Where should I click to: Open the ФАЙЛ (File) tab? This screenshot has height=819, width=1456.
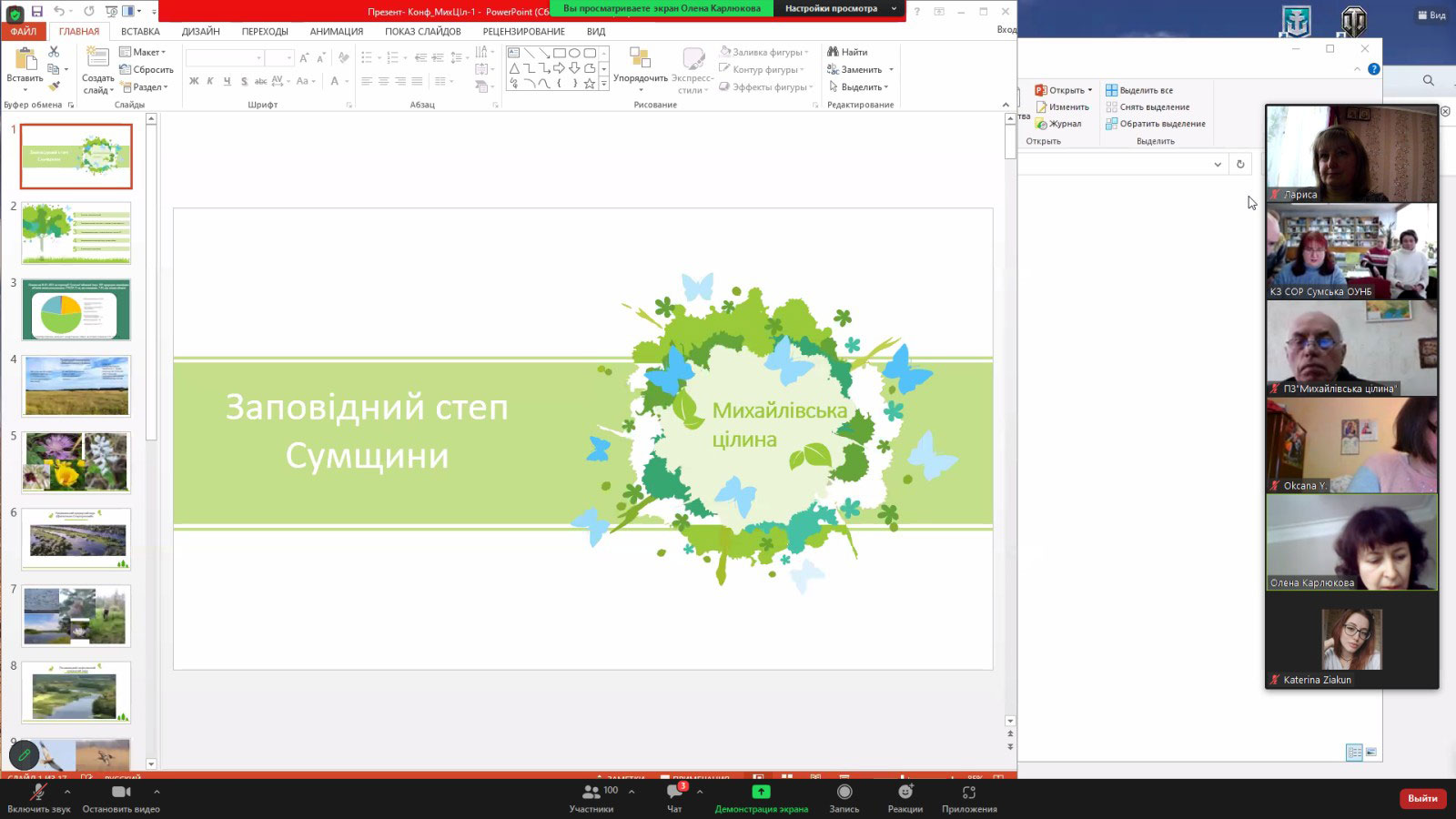point(24,31)
